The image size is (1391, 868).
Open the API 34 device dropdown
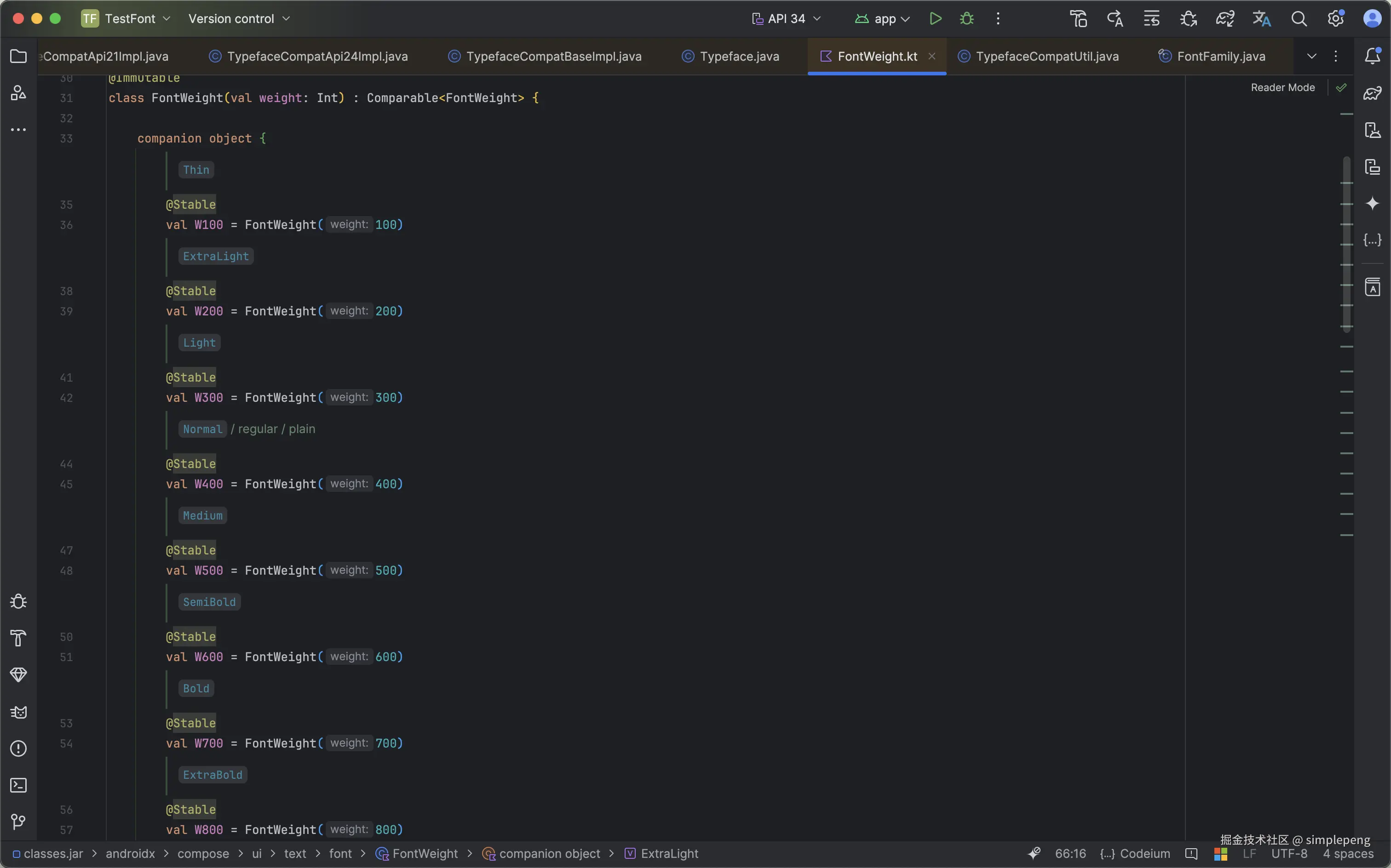[x=786, y=19]
